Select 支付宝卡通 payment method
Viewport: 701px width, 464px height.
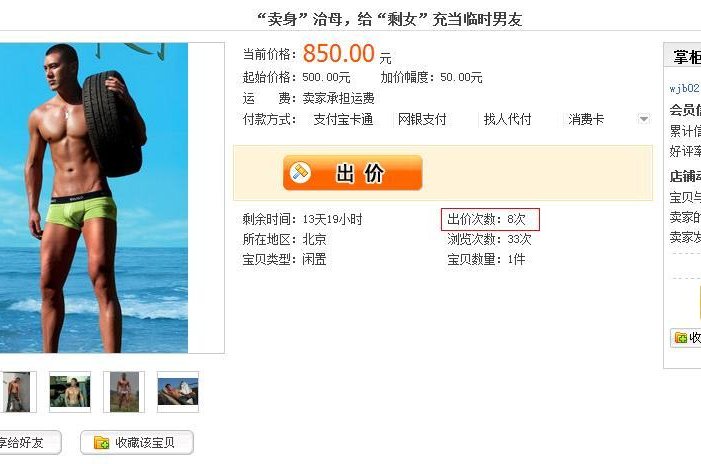tap(343, 119)
